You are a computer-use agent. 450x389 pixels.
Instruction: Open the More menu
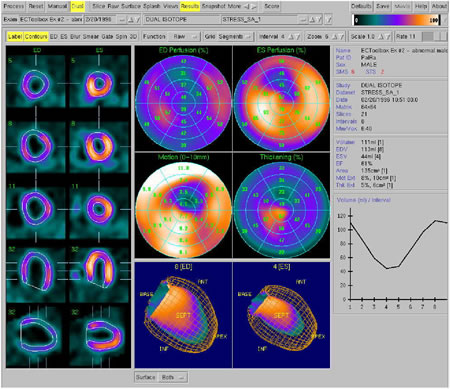[234, 6]
